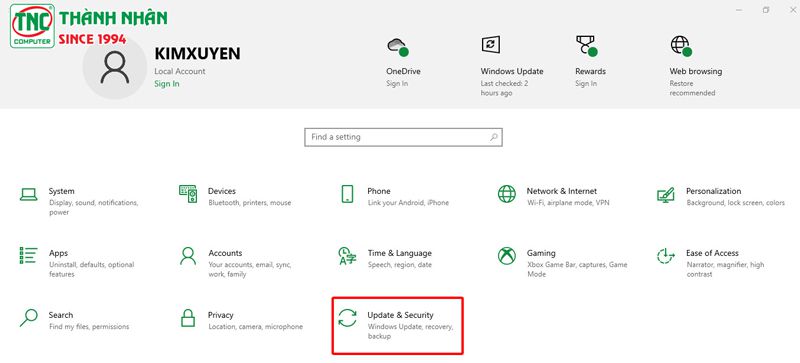Viewport: 800px width, 363px height.
Task: Click the Apps list icon
Action: click(x=29, y=256)
